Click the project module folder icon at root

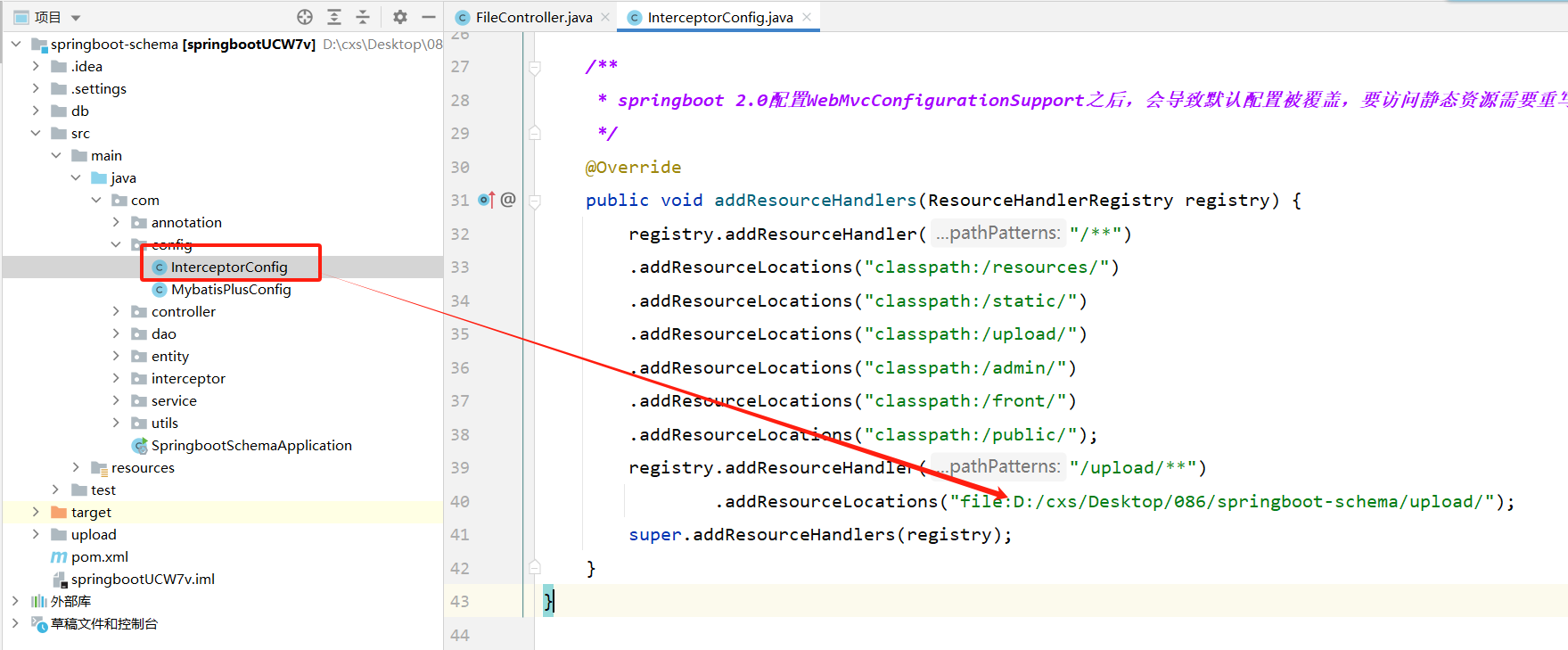[x=39, y=44]
